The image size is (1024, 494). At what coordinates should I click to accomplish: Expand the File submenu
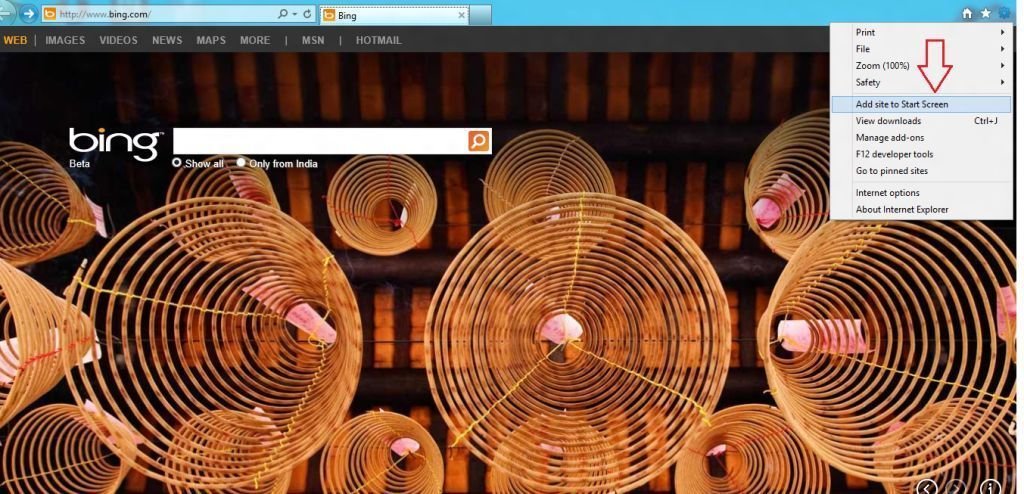click(x=921, y=49)
